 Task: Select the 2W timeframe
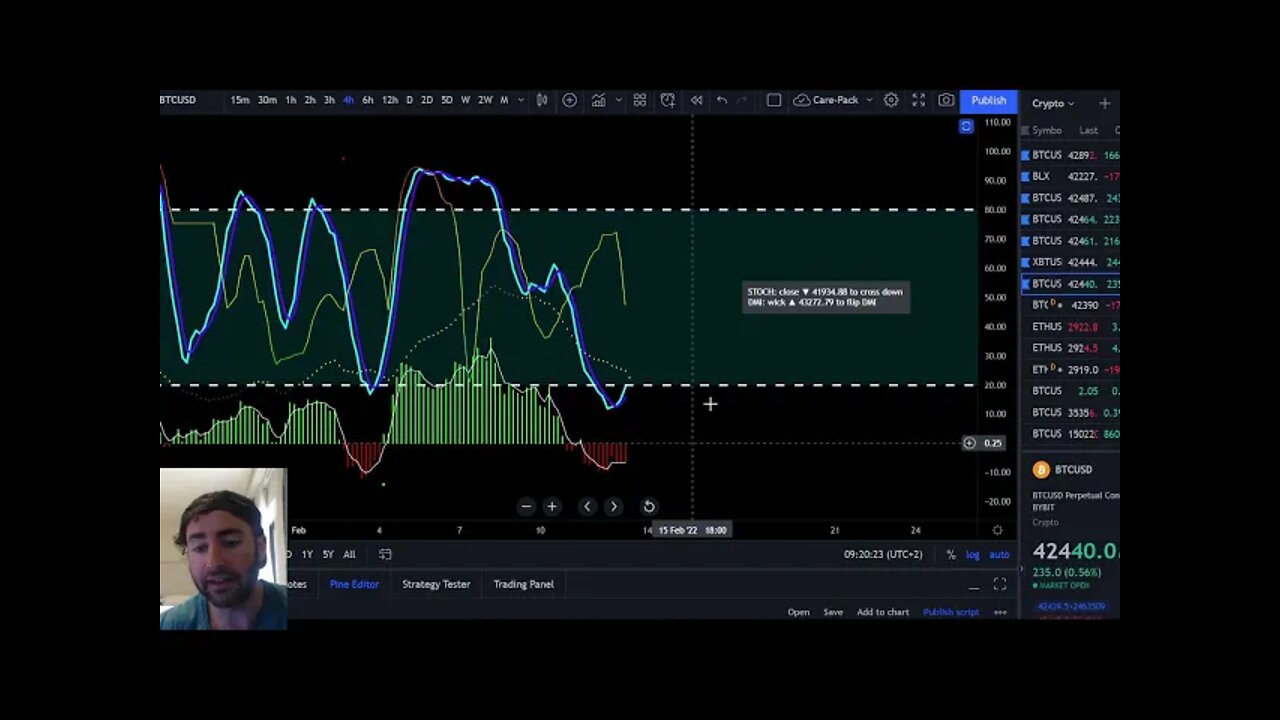pyautogui.click(x=484, y=100)
